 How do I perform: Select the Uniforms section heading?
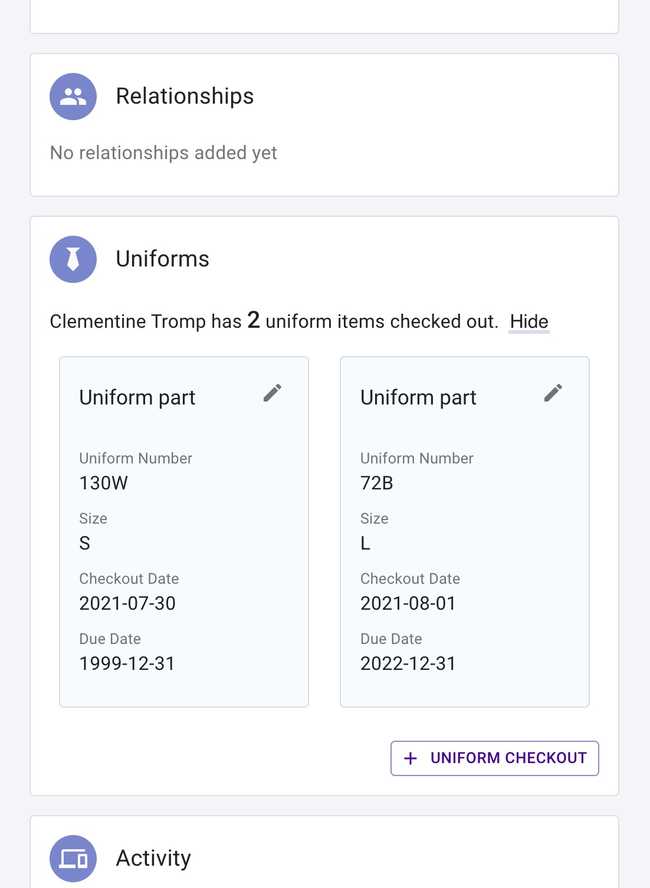pos(163,259)
